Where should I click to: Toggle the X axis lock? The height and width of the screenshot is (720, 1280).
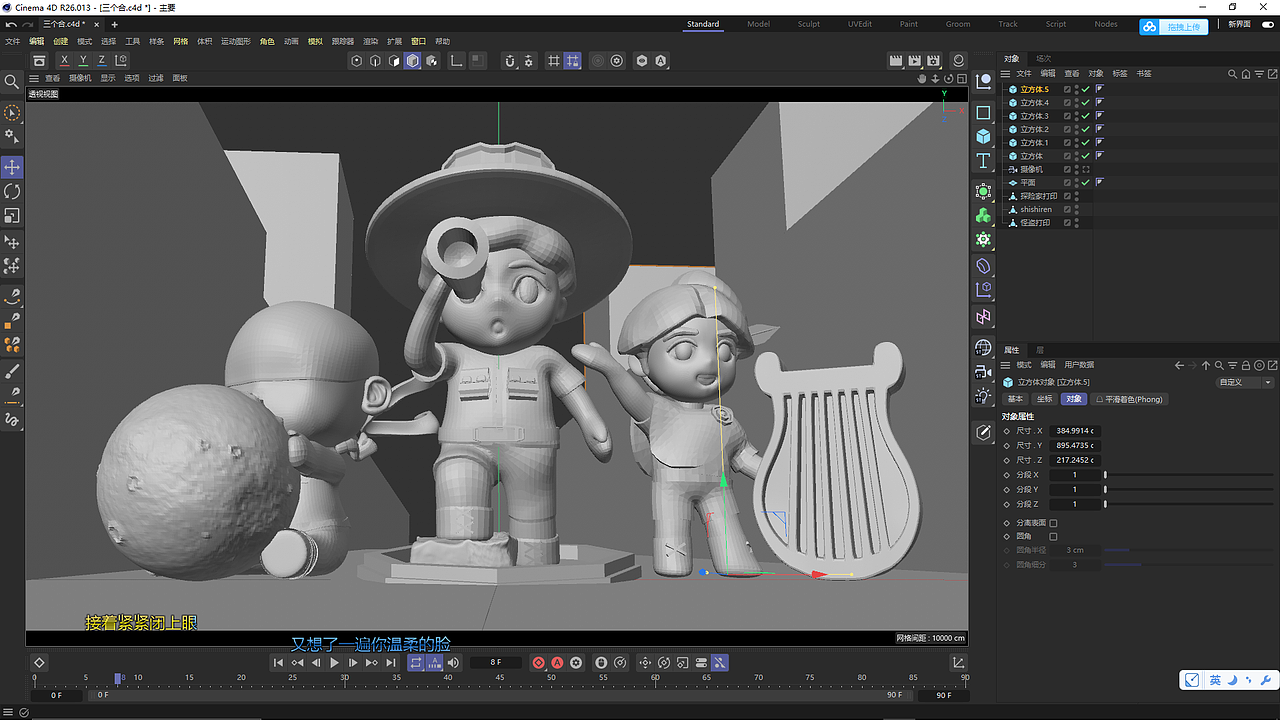(65, 61)
